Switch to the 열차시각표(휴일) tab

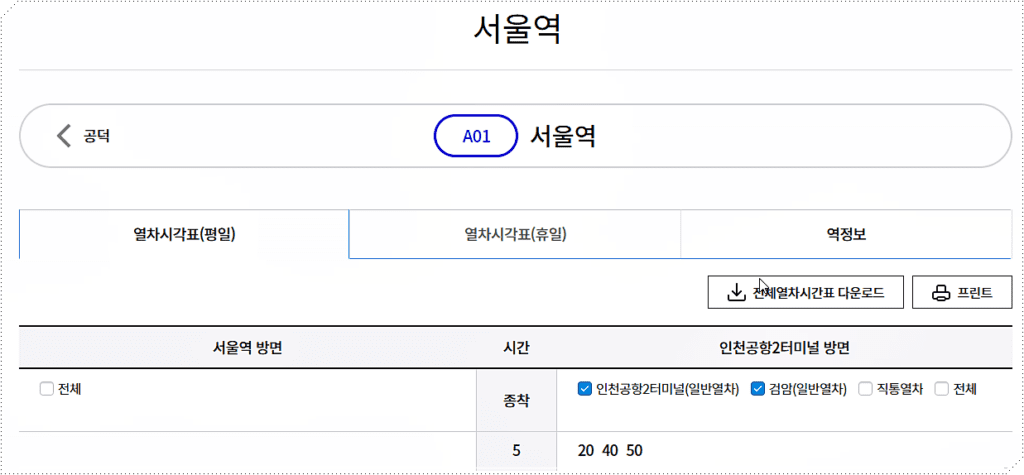coord(515,235)
